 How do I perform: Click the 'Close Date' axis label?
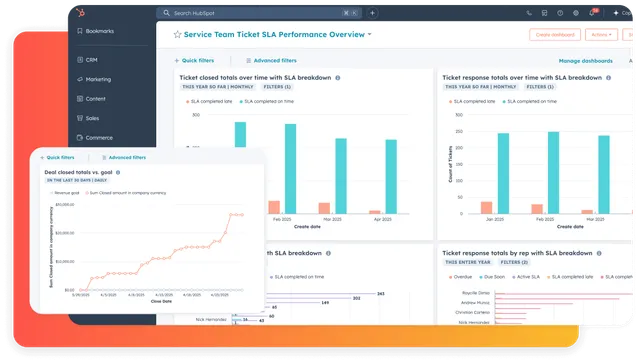click(x=161, y=301)
